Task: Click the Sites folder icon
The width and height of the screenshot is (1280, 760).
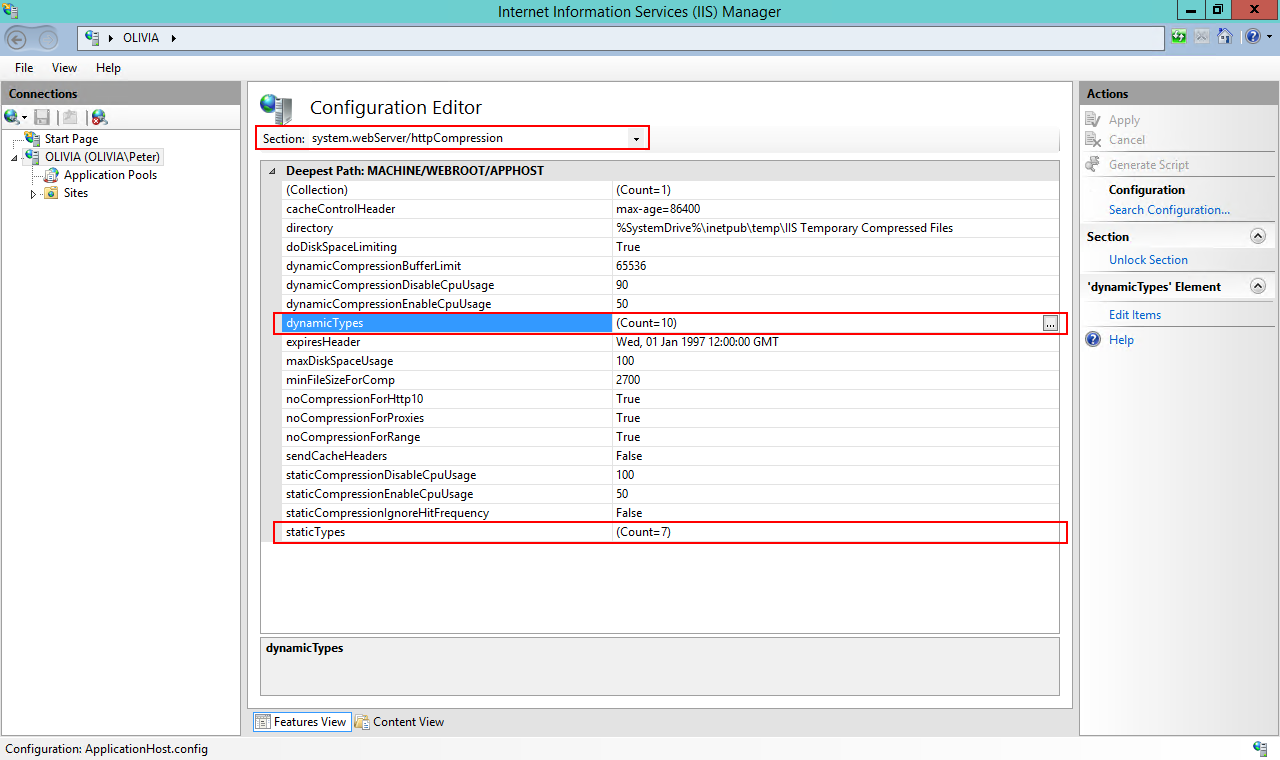Action: pos(50,192)
